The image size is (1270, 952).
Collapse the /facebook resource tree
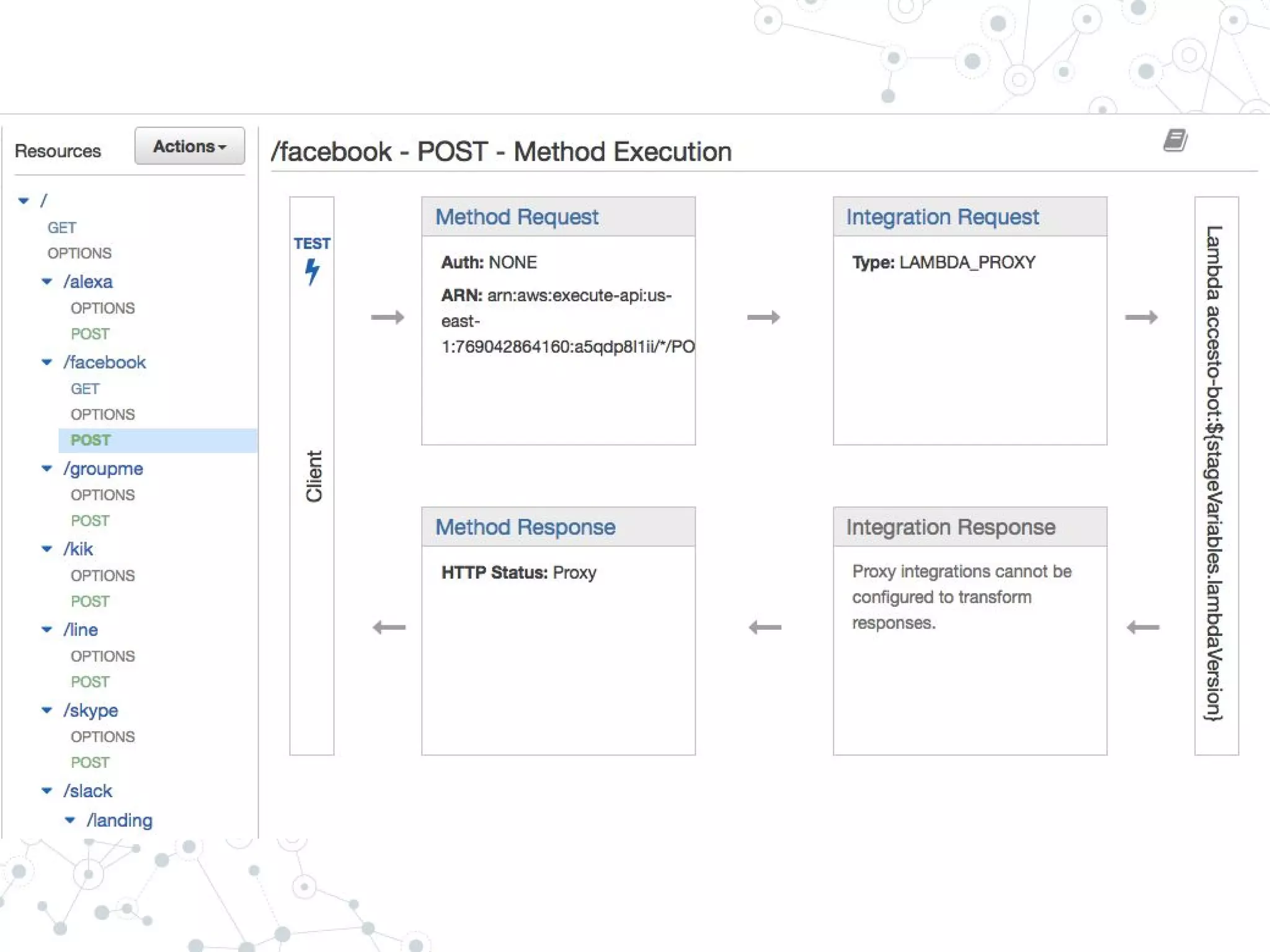pyautogui.click(x=47, y=363)
